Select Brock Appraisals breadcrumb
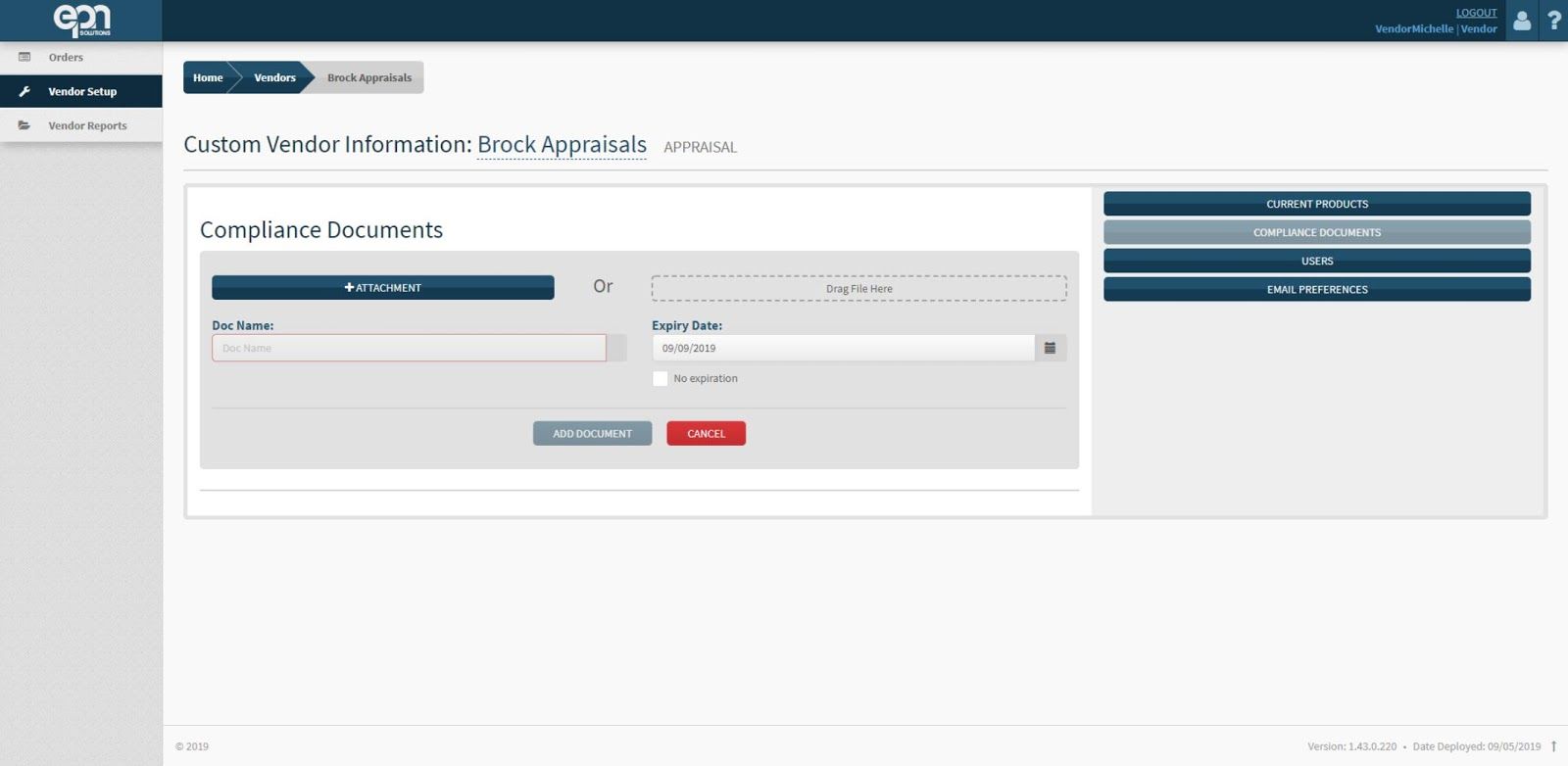The image size is (1568, 766). tap(369, 77)
